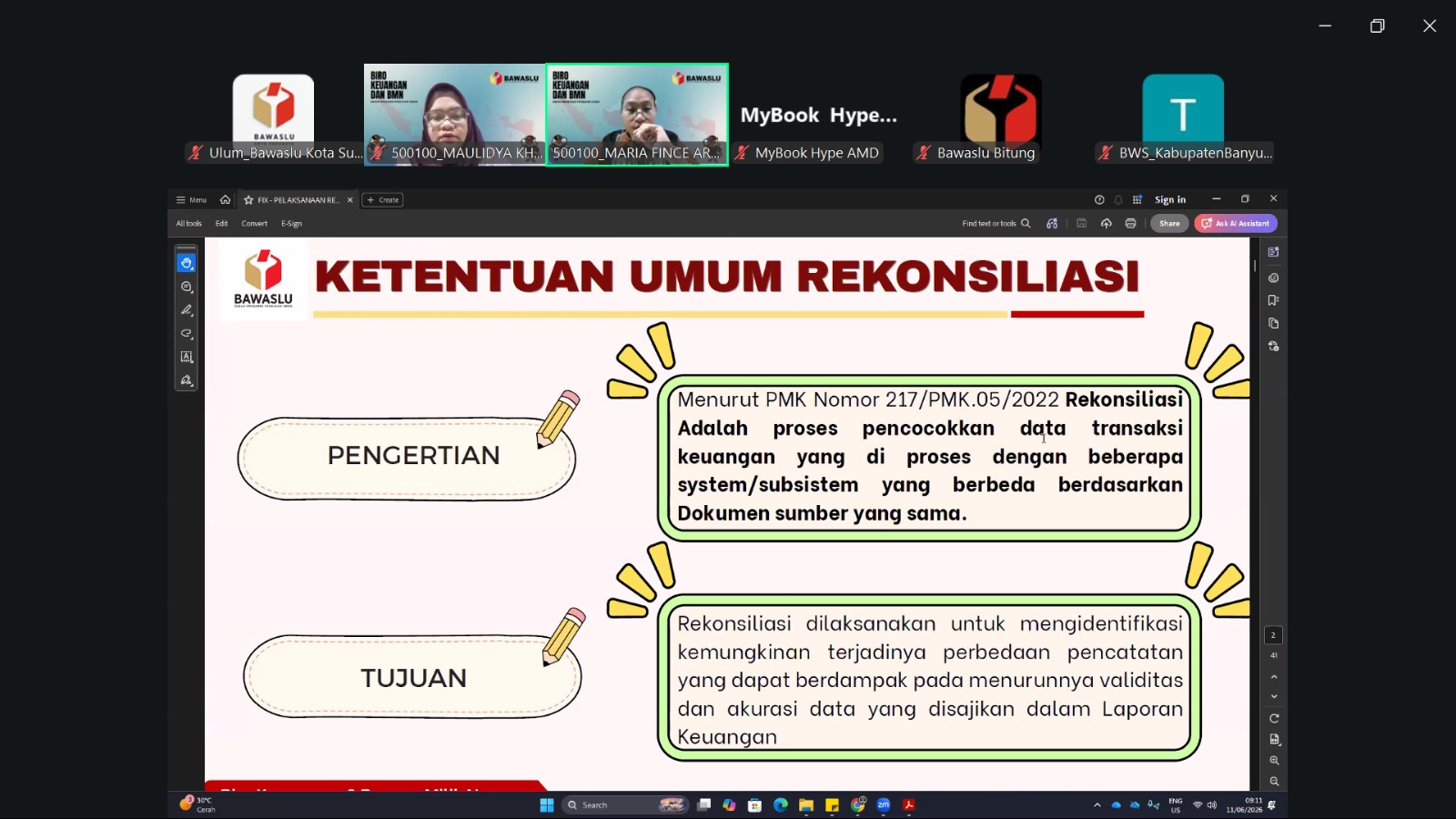Select the Hand tool in Acrobat sidebar
The height and width of the screenshot is (819, 1456).
pyautogui.click(x=187, y=263)
